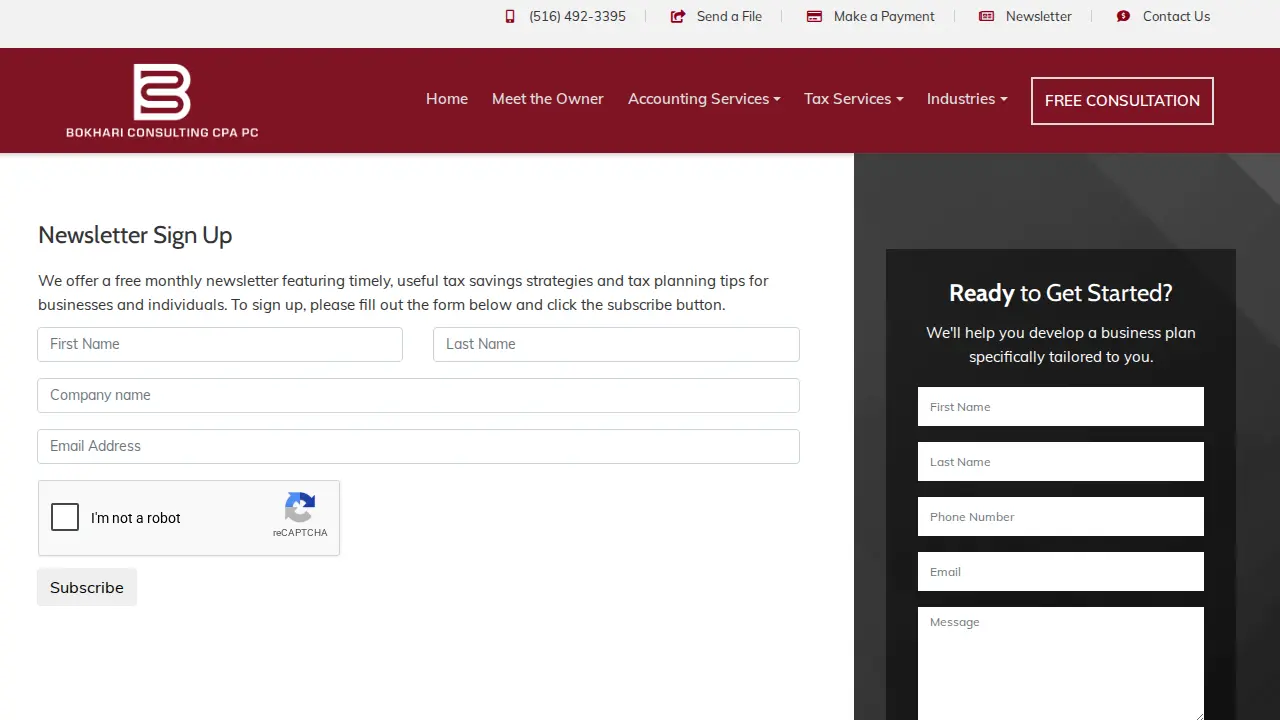Click the Ready to Get Started? heading
The image size is (1280, 720).
point(1061,293)
